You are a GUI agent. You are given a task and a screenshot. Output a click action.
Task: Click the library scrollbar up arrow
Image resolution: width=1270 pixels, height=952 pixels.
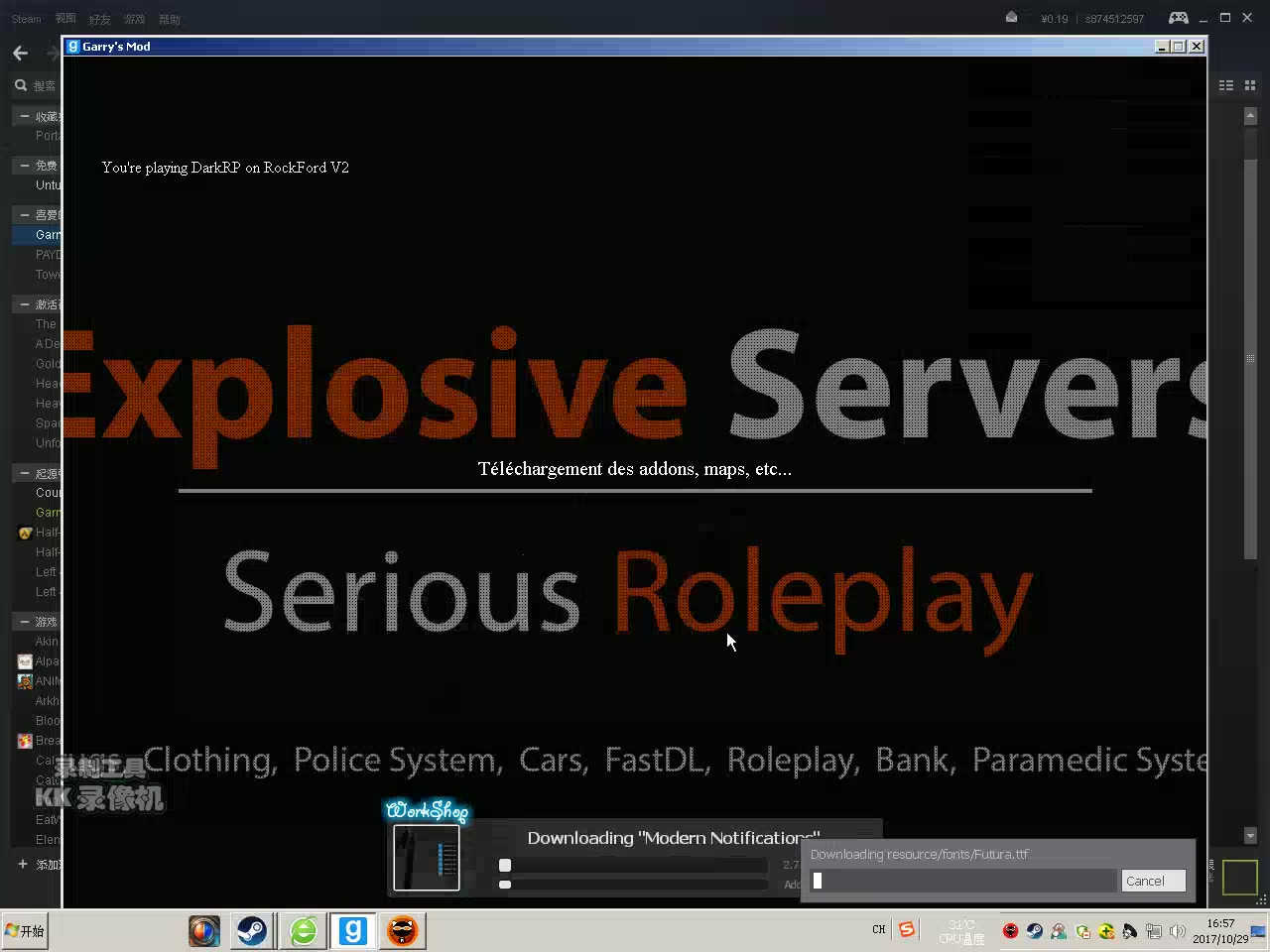(1250, 115)
